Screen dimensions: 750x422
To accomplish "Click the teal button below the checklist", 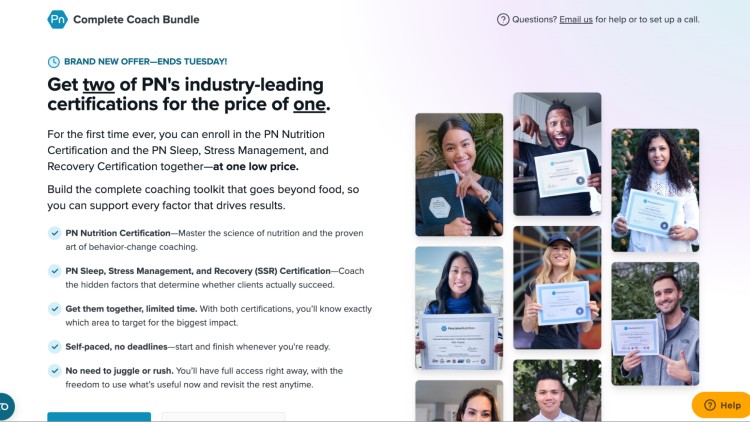I will (99, 417).
